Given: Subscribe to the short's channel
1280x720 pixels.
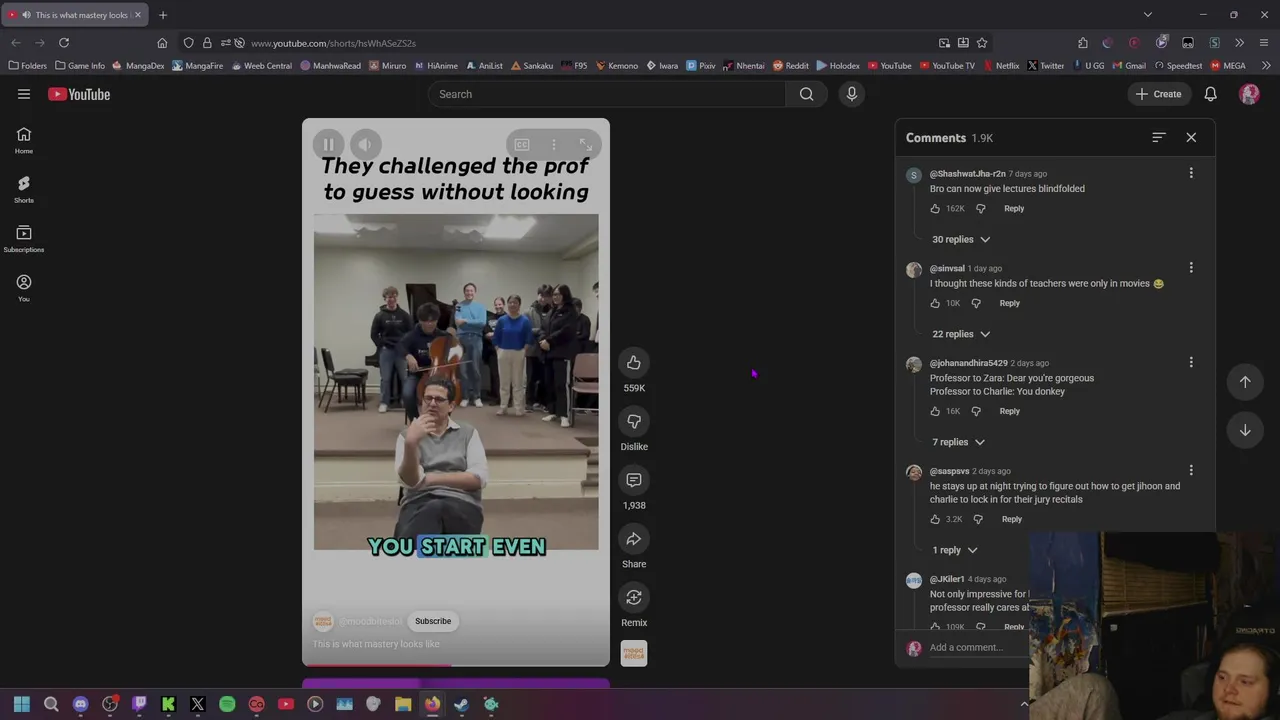Looking at the screenshot, I should pyautogui.click(x=433, y=621).
